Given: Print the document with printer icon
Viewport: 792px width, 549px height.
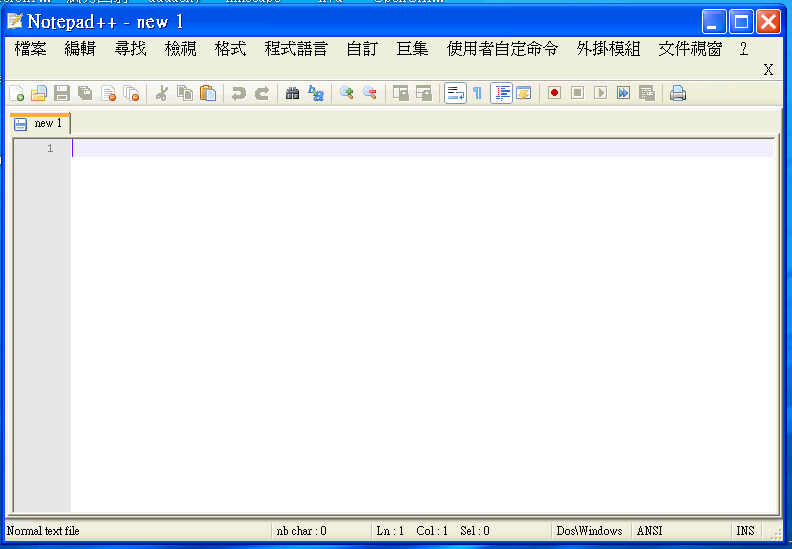Looking at the screenshot, I should tap(677, 93).
